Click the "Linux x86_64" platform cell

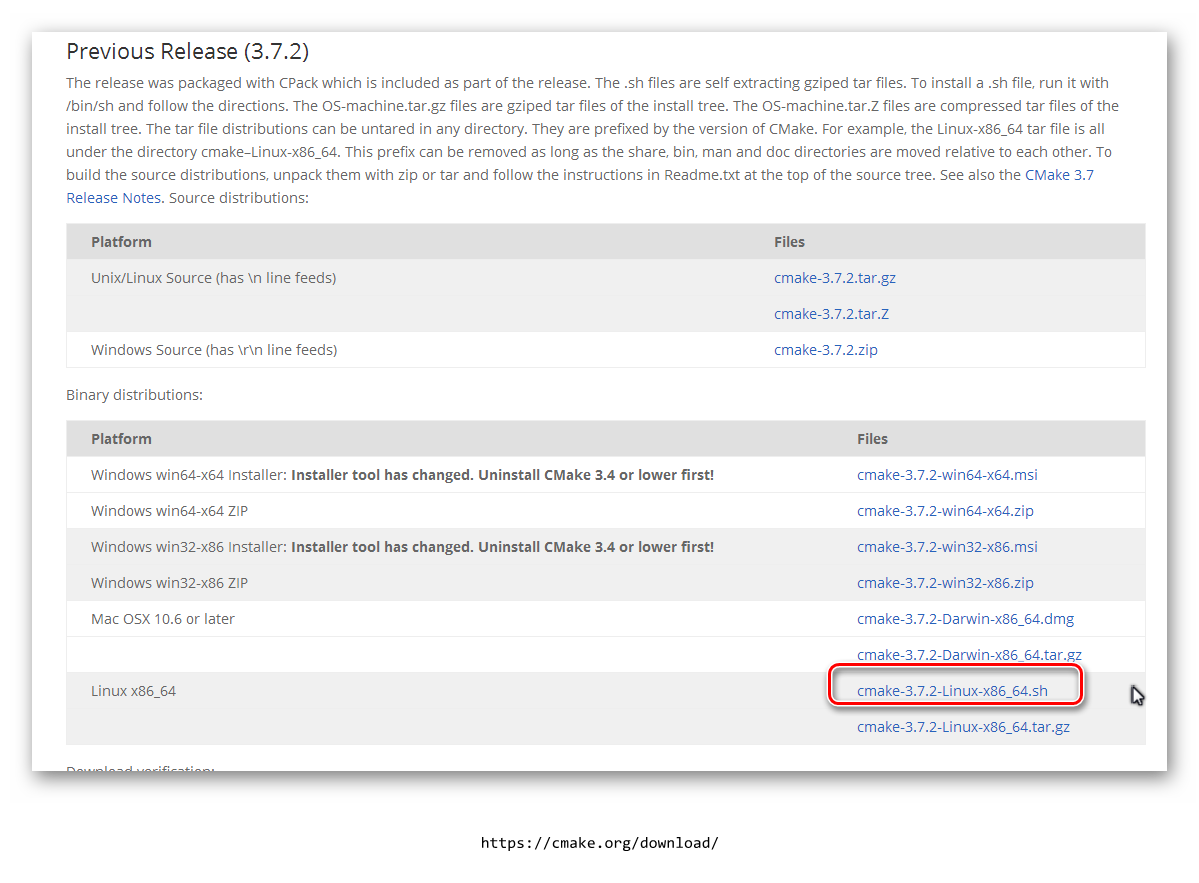pos(133,691)
